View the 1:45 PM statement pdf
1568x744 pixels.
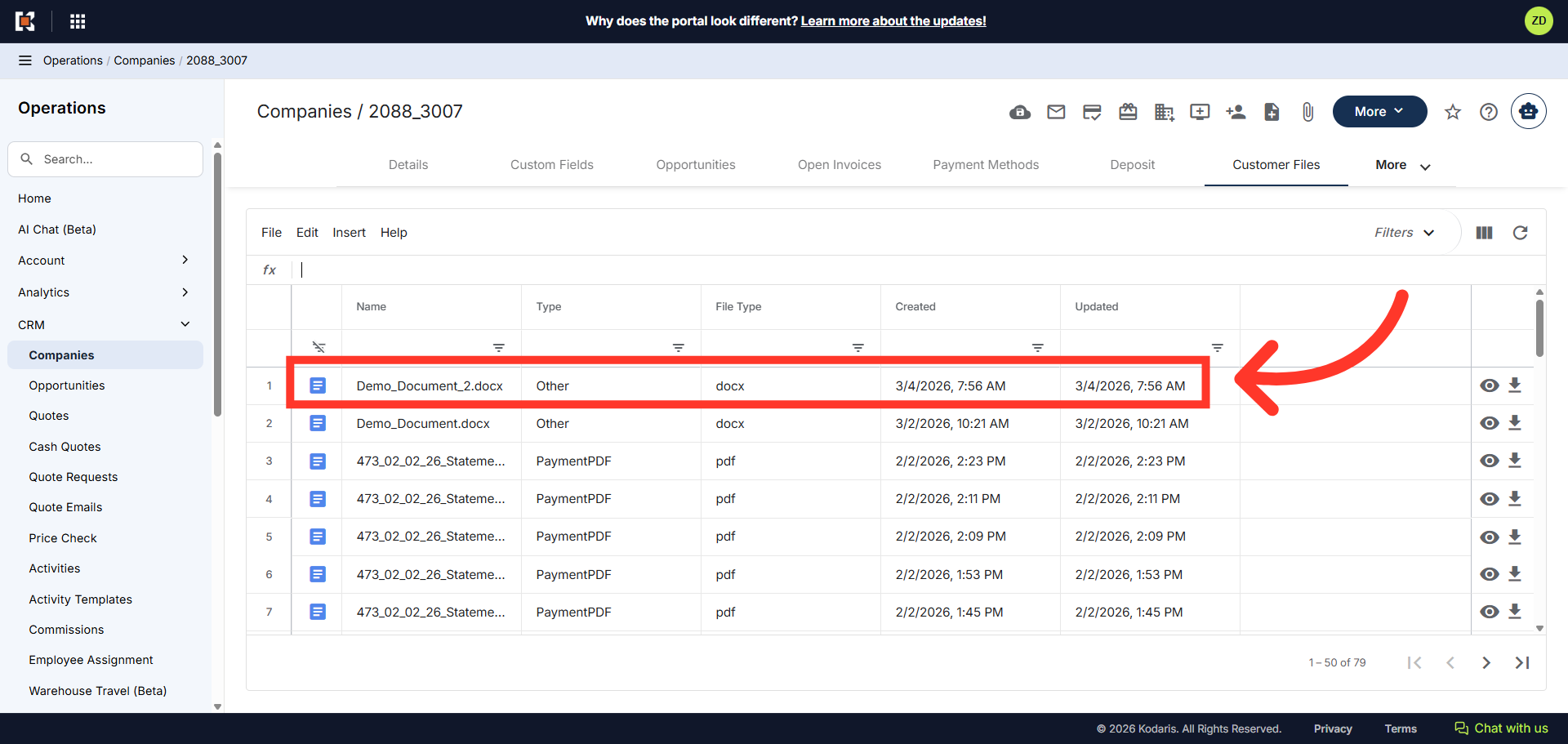[x=1490, y=612]
